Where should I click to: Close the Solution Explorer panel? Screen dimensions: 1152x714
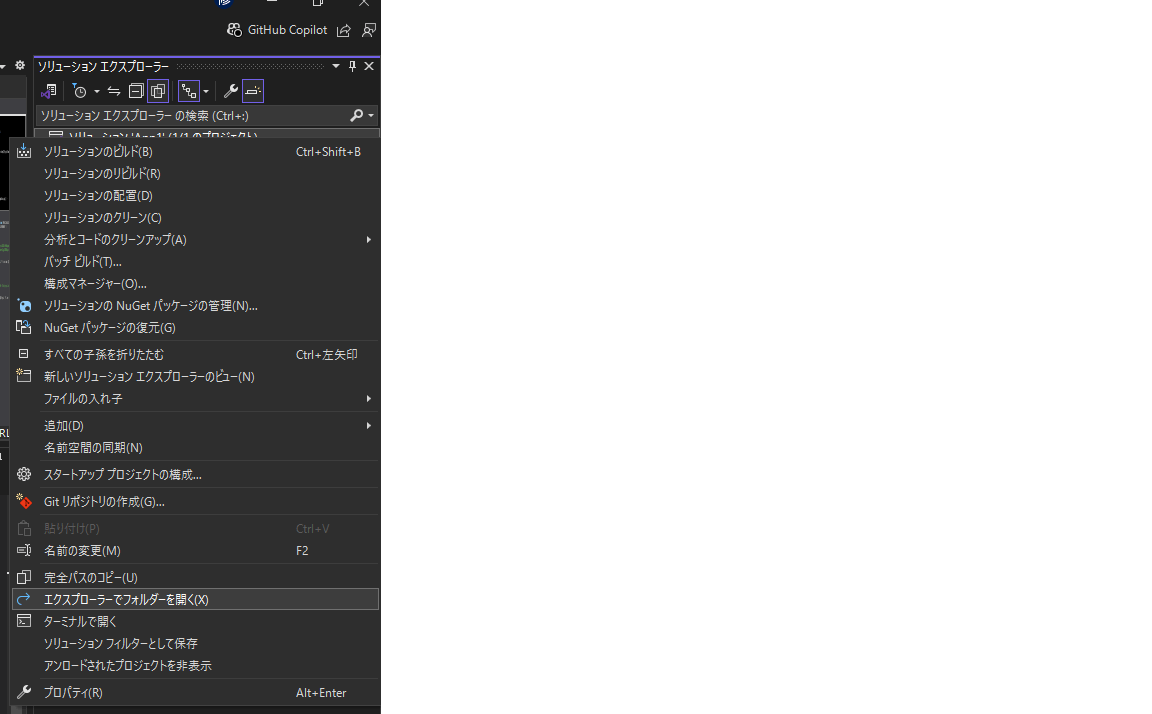pyautogui.click(x=369, y=66)
